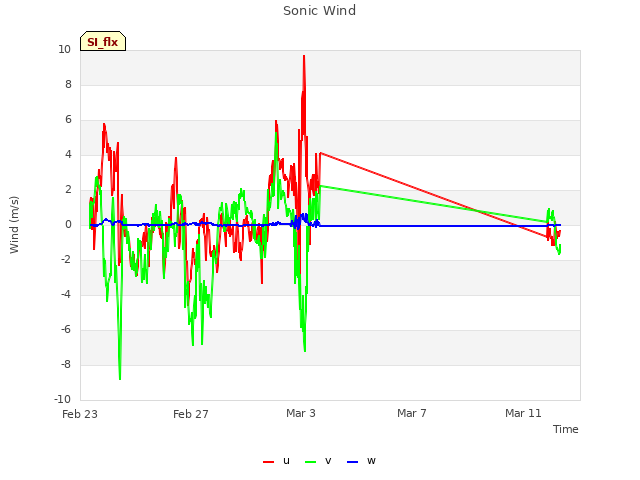Click the green v minimum near -9 m/s
This screenshot has width=640, height=480.
pos(120,378)
